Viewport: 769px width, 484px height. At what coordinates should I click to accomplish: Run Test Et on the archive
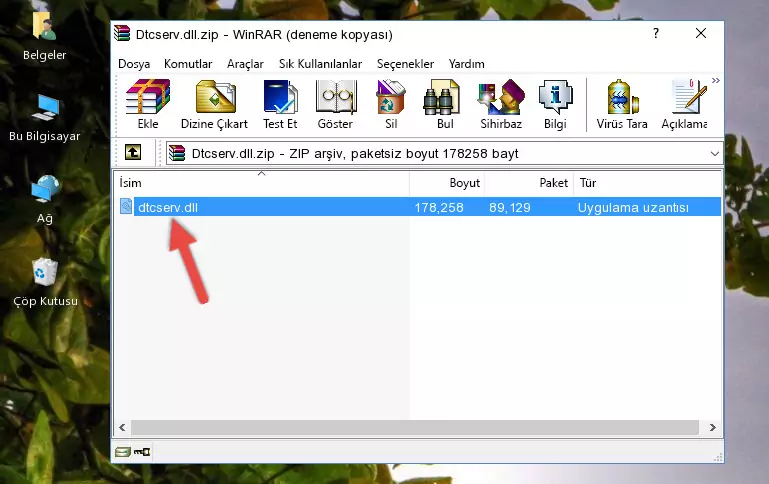pos(280,104)
